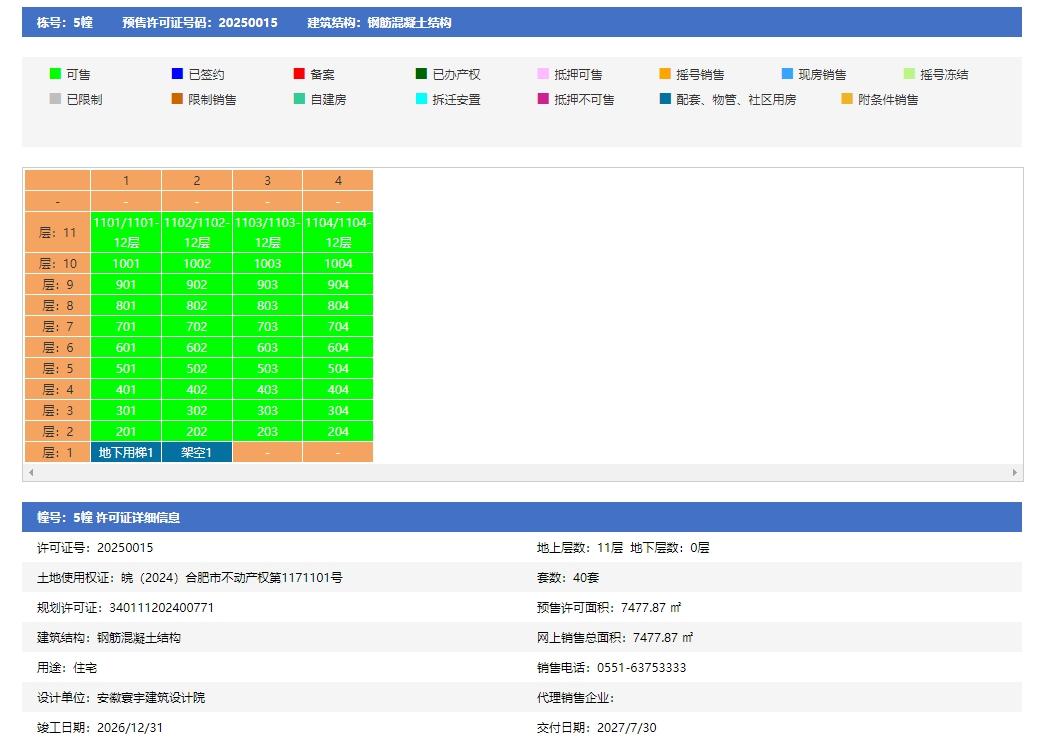The image size is (1041, 753).
Task: Click the 栋号: 5幢 header text
Action: tap(64, 23)
